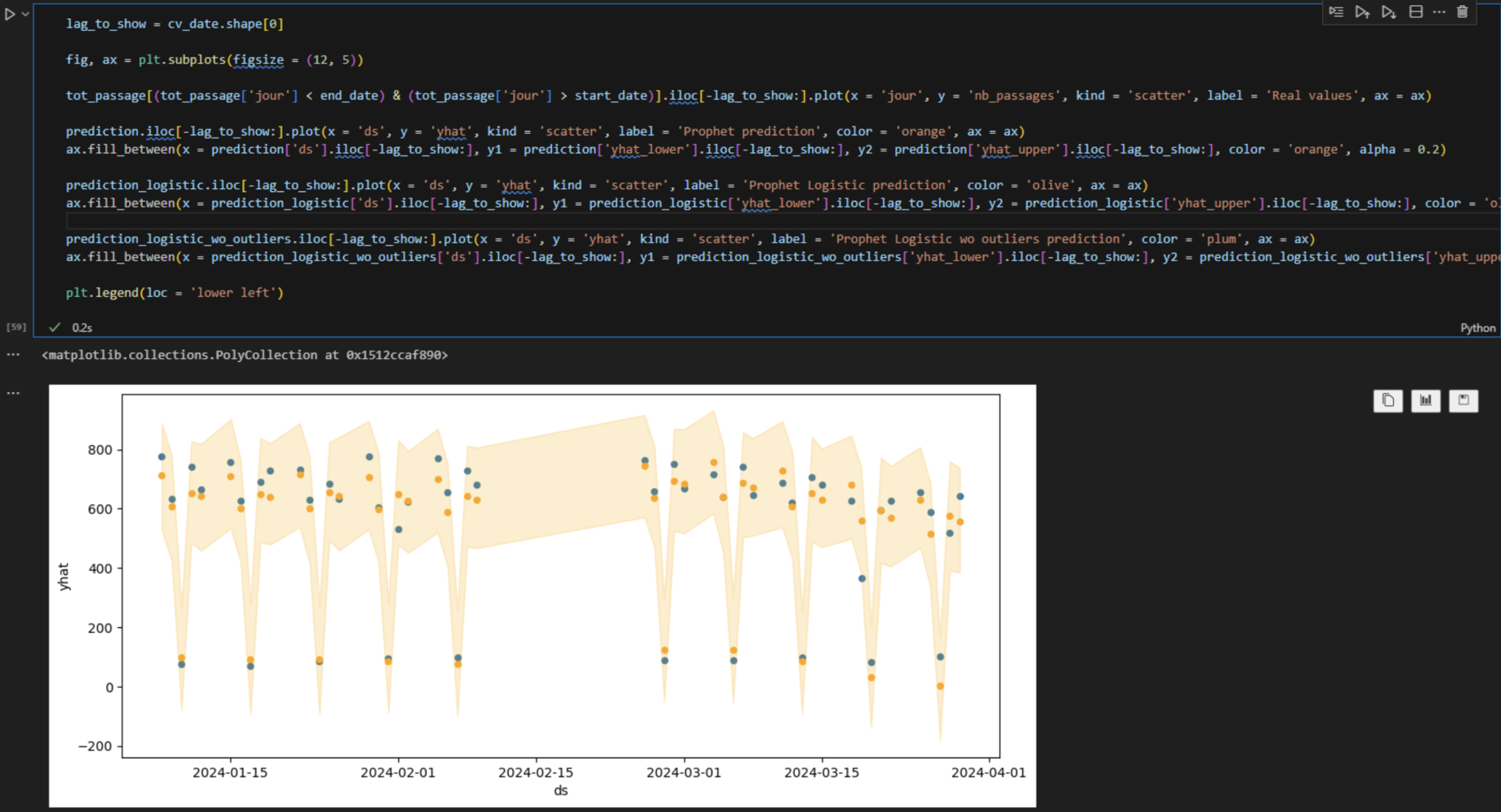Click the rendered scatter plot image

tap(542, 596)
